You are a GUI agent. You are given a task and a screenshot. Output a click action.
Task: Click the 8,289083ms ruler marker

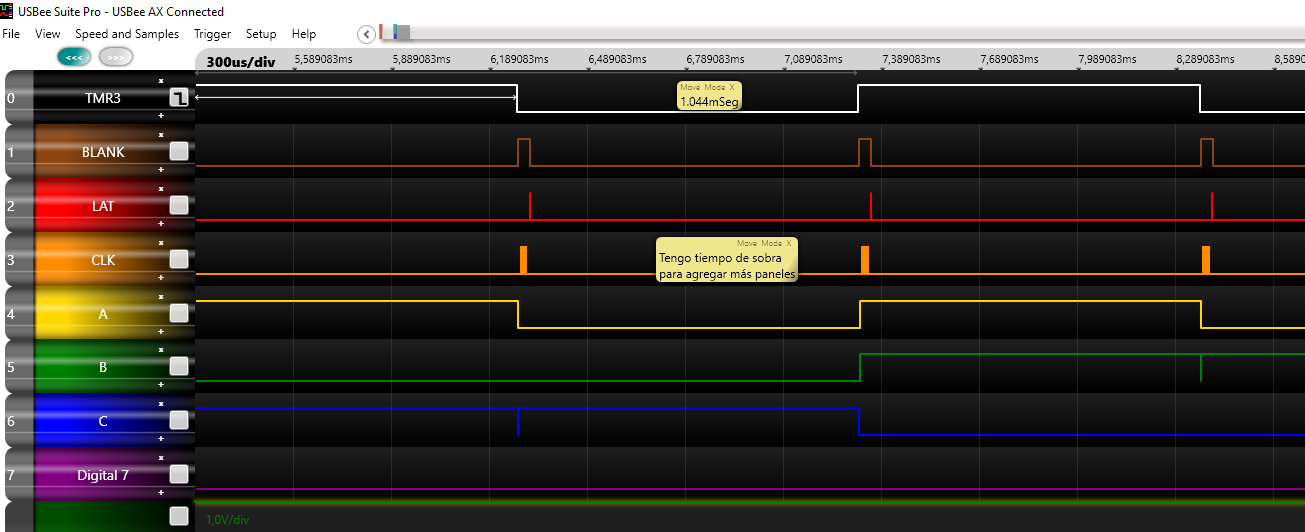coord(1206,59)
